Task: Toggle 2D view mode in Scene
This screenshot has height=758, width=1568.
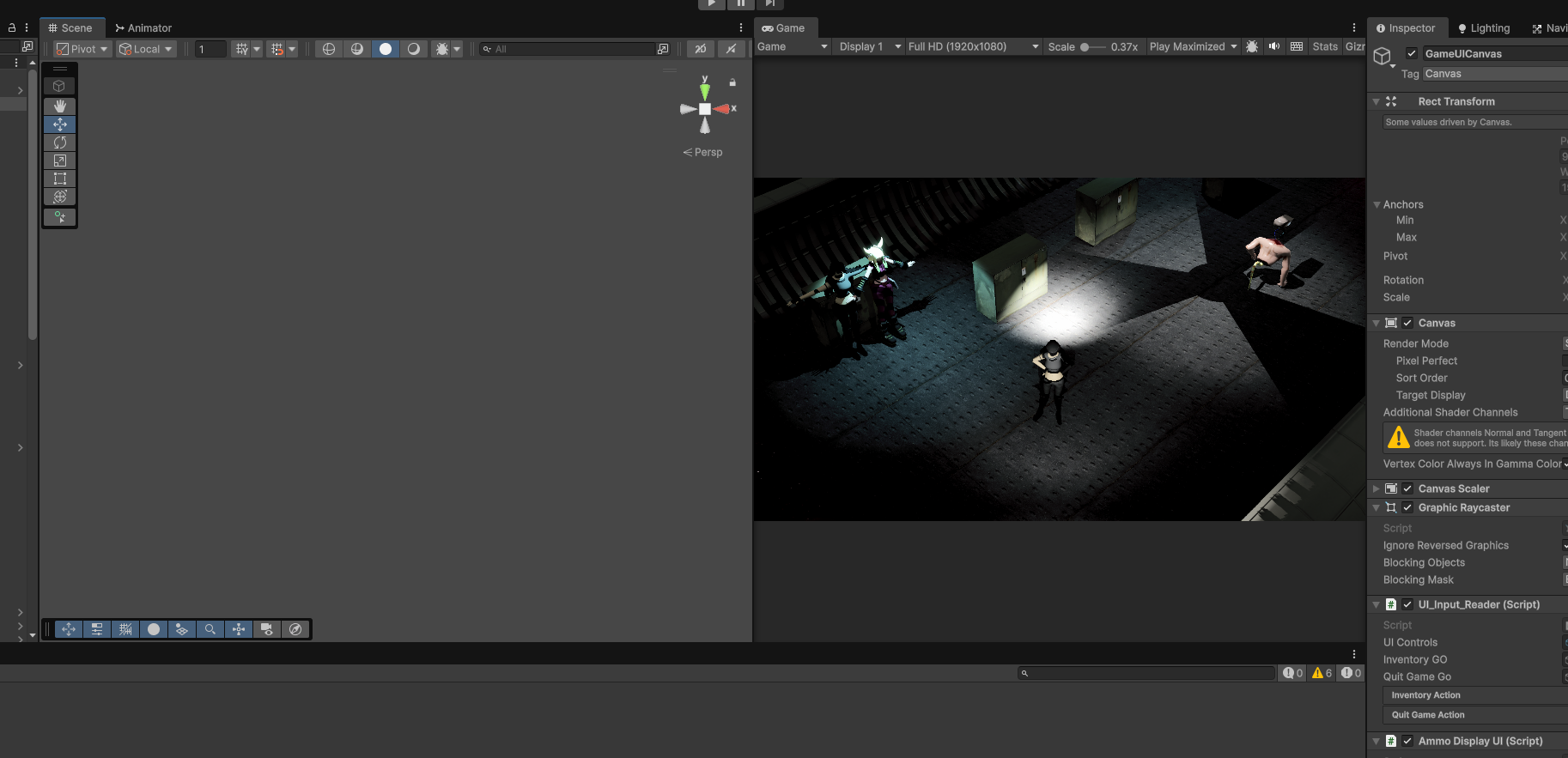Action: (701, 49)
